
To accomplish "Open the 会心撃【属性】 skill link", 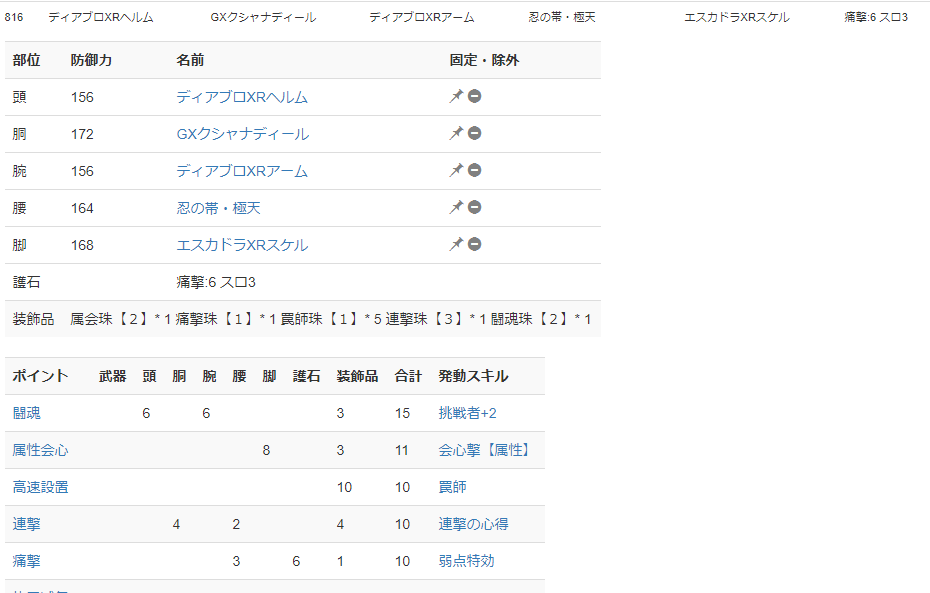I will (x=483, y=450).
